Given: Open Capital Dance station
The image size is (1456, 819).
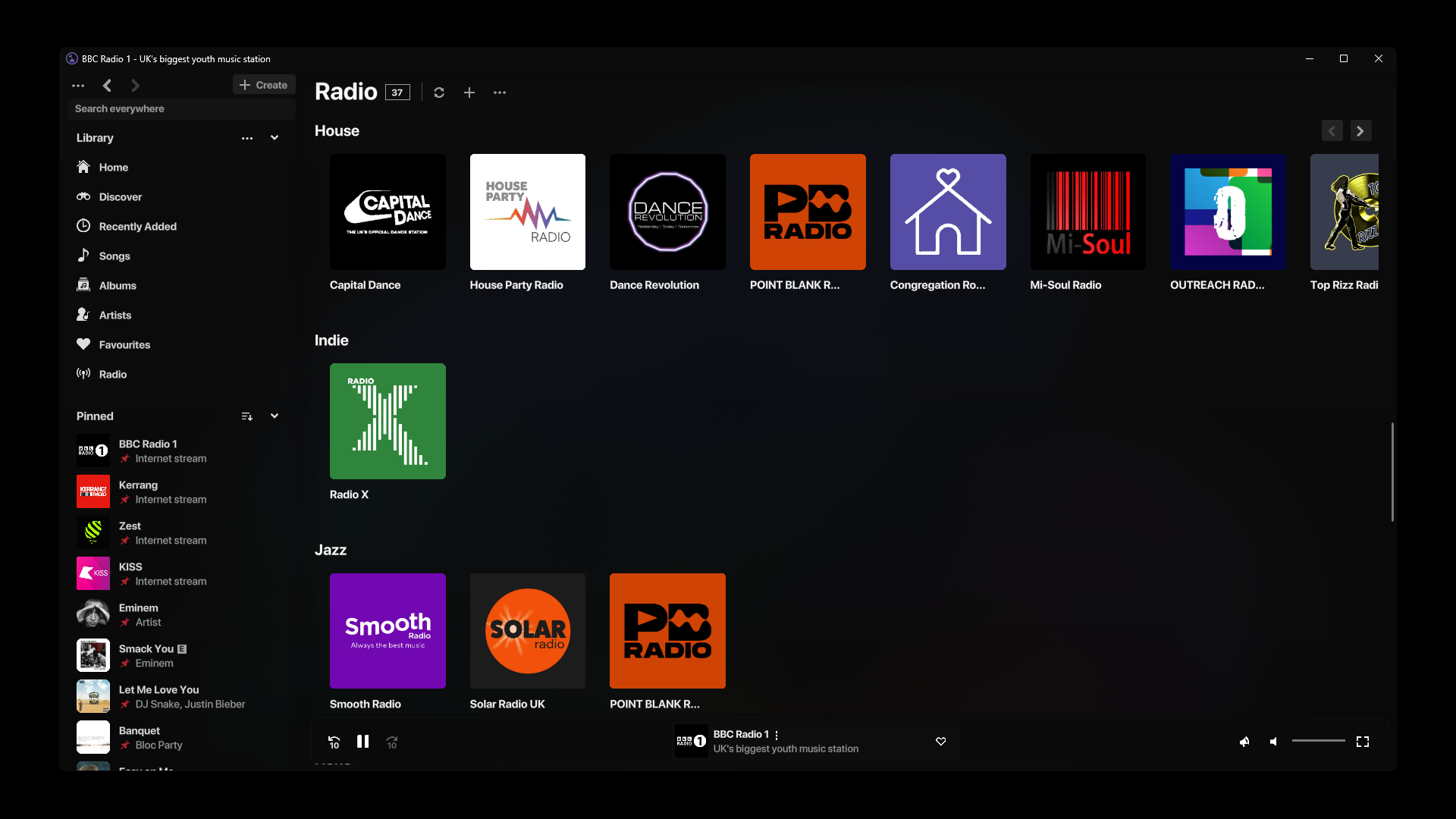Looking at the screenshot, I should [x=388, y=212].
